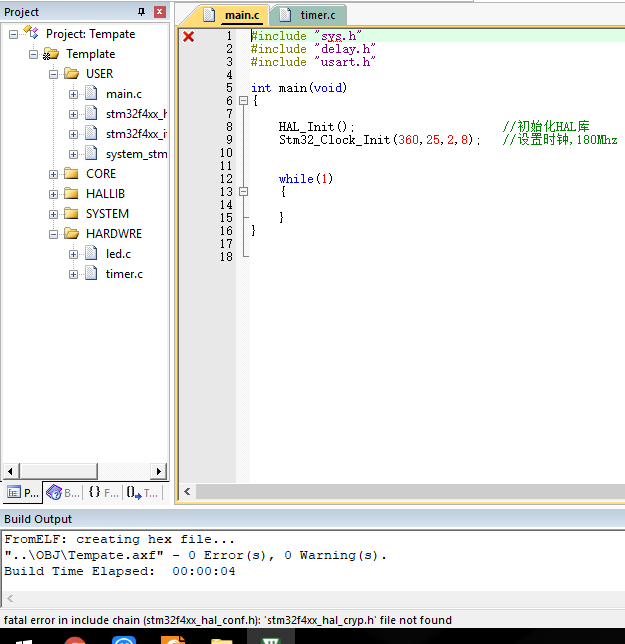Click the while(1) statement on line 12

tap(306, 179)
